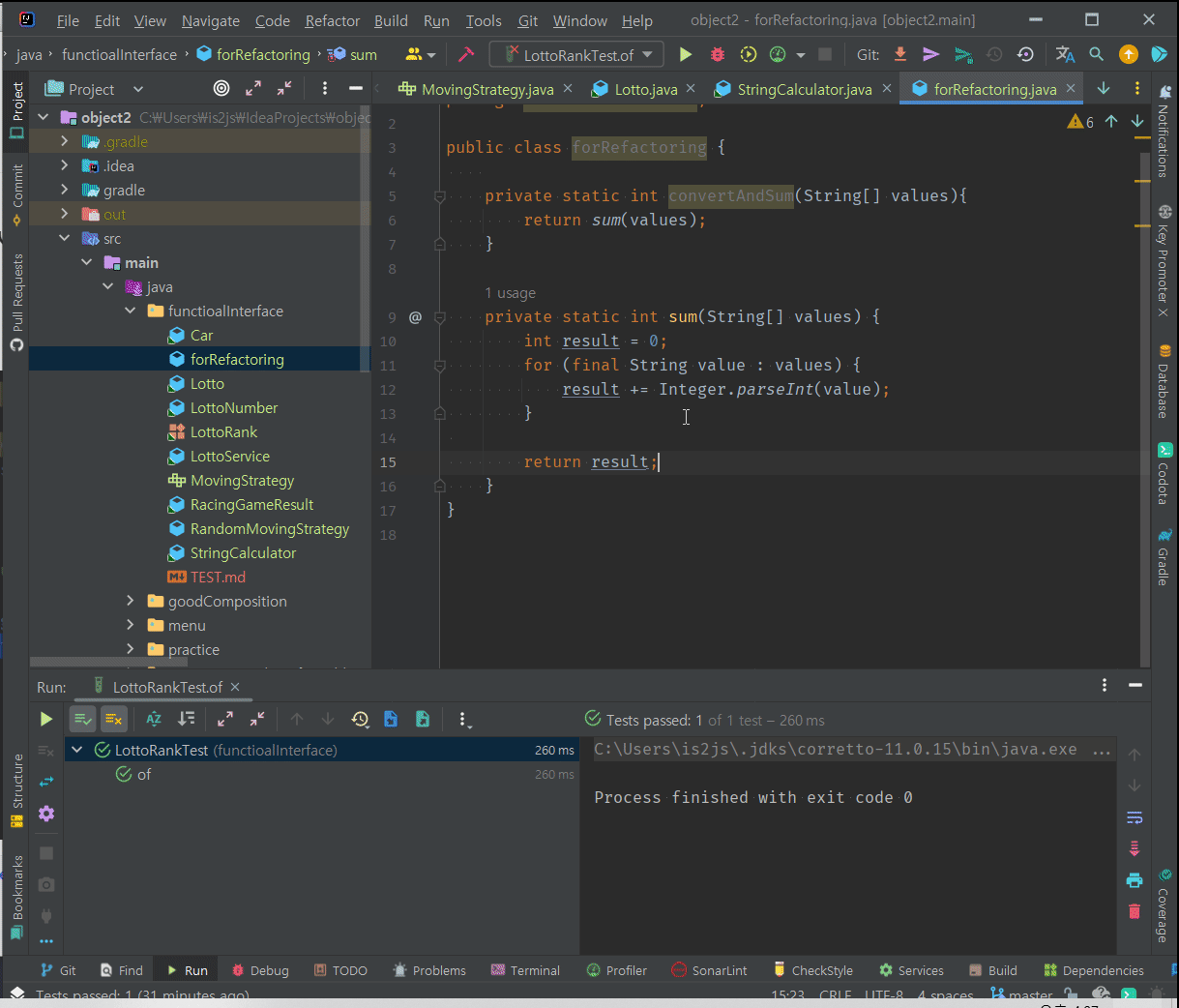The width and height of the screenshot is (1179, 1008).
Task: Toggle Show Ignored tests filter
Action: tap(114, 719)
